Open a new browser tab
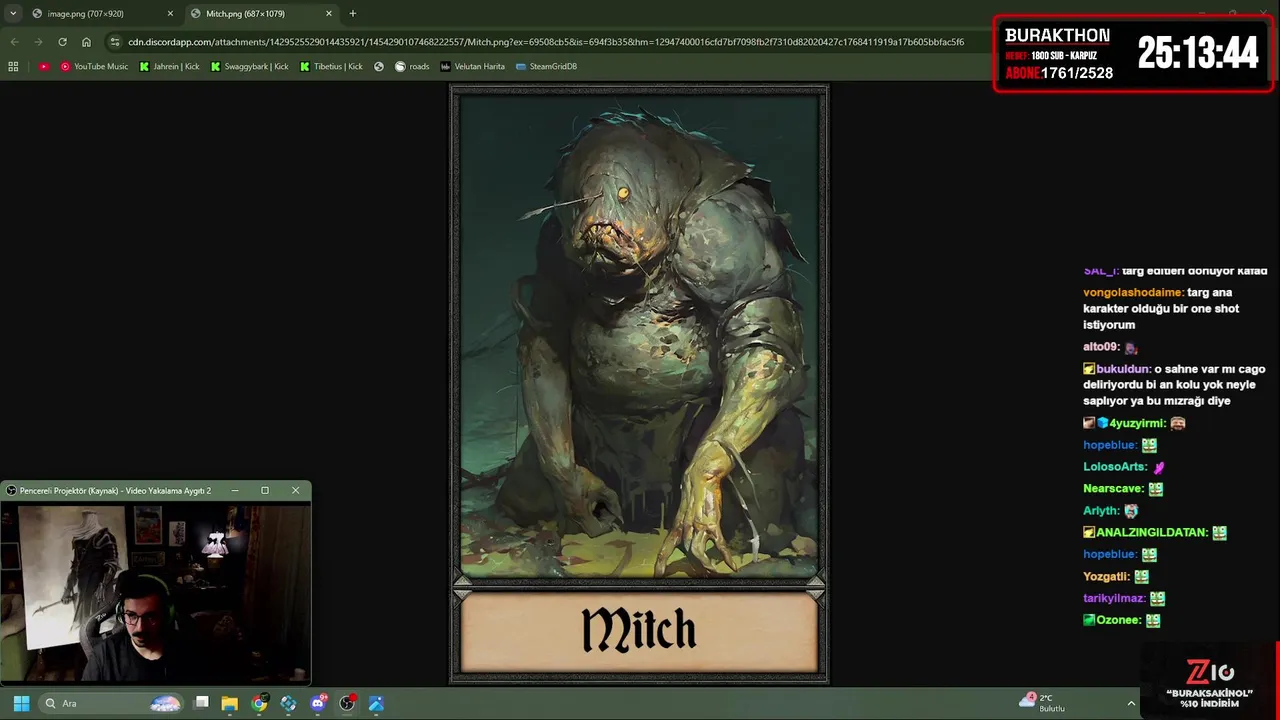The width and height of the screenshot is (1280, 720). [x=352, y=14]
